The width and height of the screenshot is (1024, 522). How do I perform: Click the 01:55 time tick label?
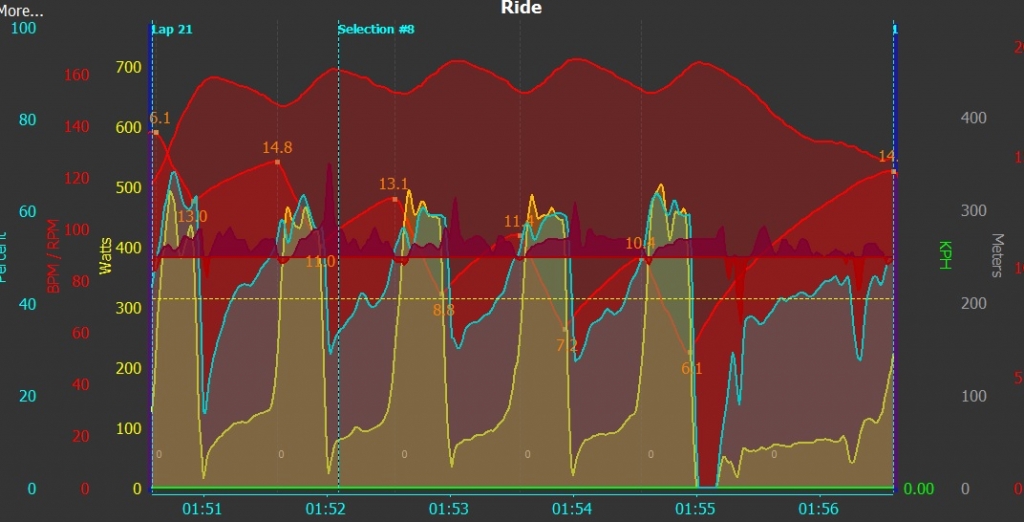[695, 509]
